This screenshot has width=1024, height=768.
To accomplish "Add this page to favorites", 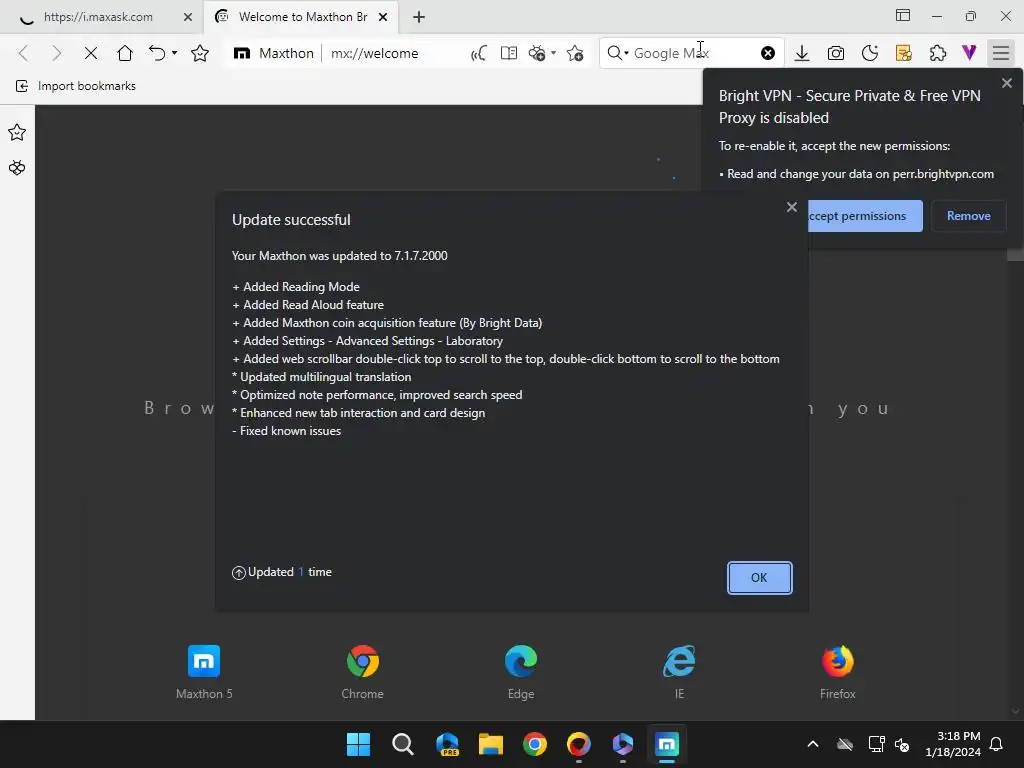I will click(575, 53).
